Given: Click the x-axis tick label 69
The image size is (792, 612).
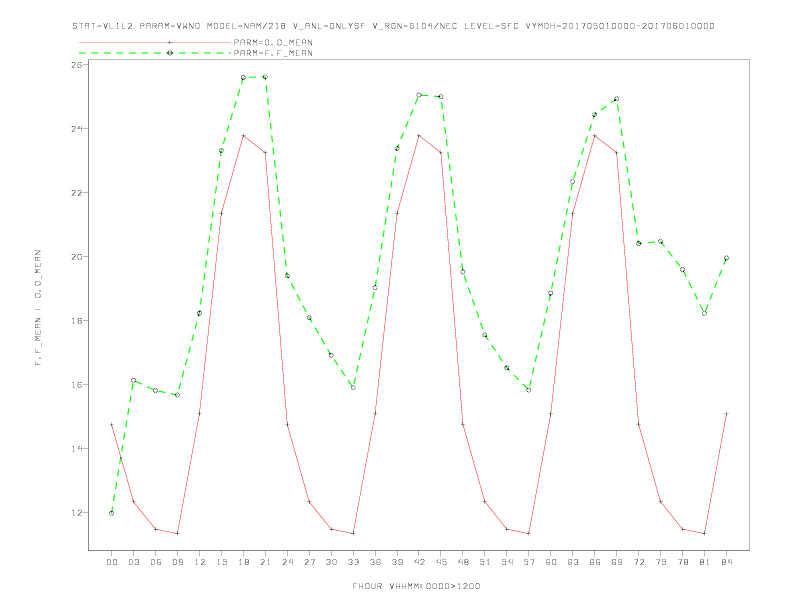Looking at the screenshot, I should [617, 562].
